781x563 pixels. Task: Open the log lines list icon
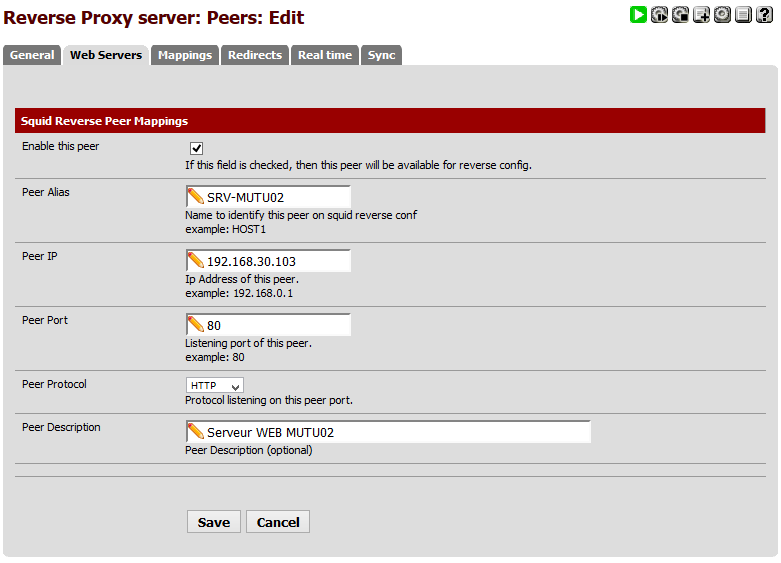[x=743, y=14]
